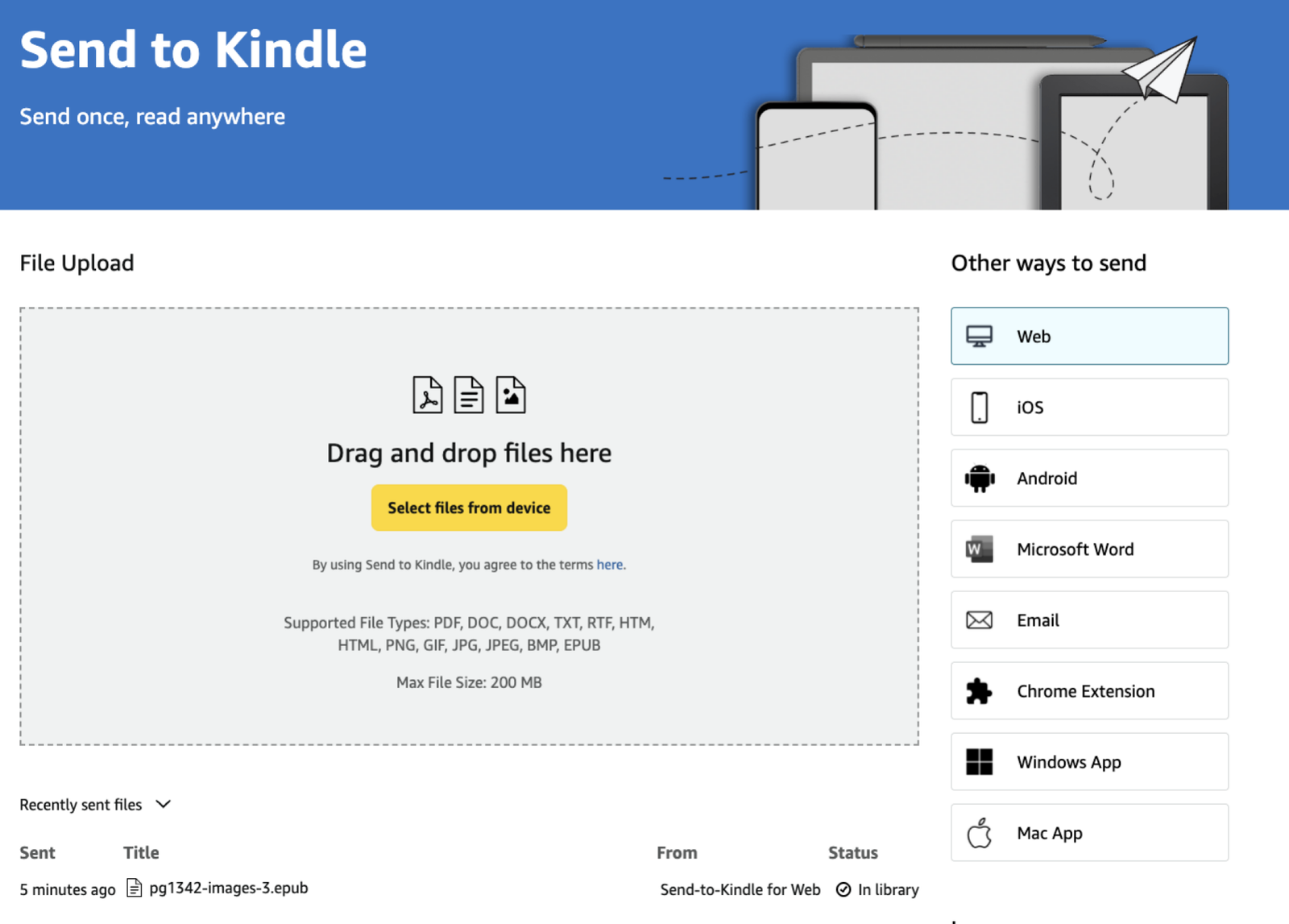This screenshot has height=924, width=1289.
Task: Click the checkmark icon next to In library
Action: [x=843, y=889]
